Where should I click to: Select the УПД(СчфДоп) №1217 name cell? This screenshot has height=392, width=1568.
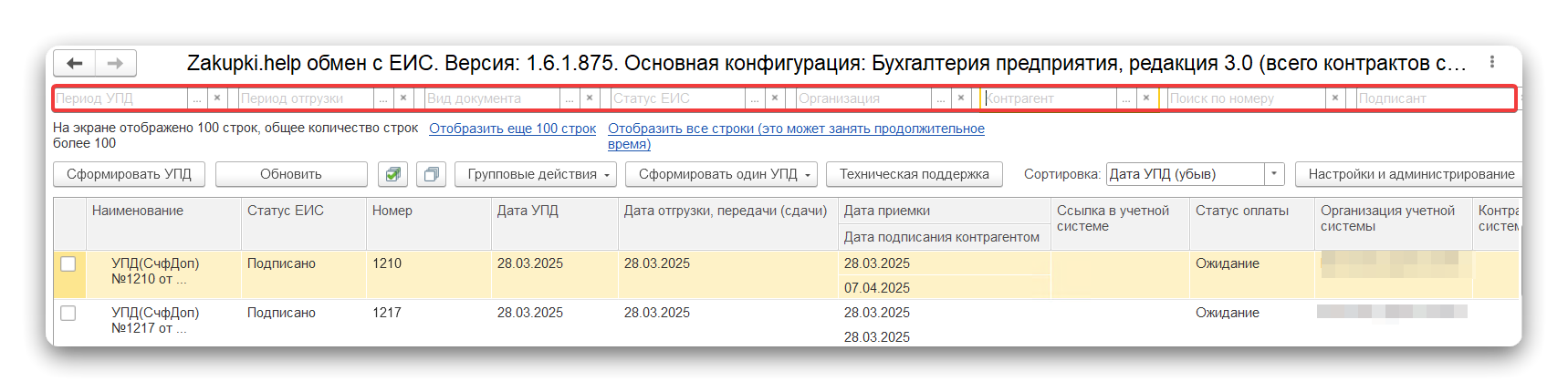[x=163, y=323]
